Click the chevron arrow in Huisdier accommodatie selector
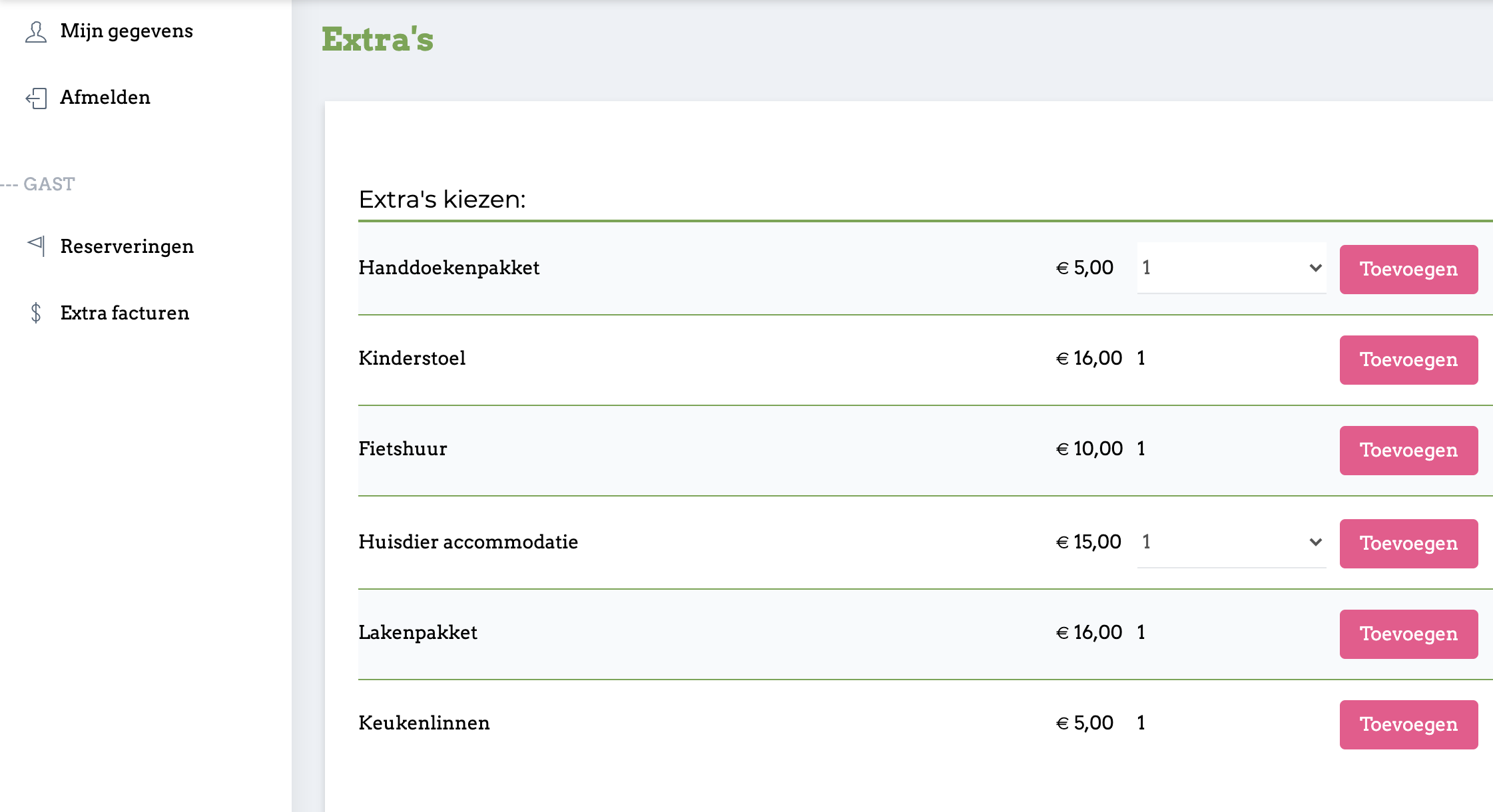This screenshot has height=812, width=1493. (1315, 542)
